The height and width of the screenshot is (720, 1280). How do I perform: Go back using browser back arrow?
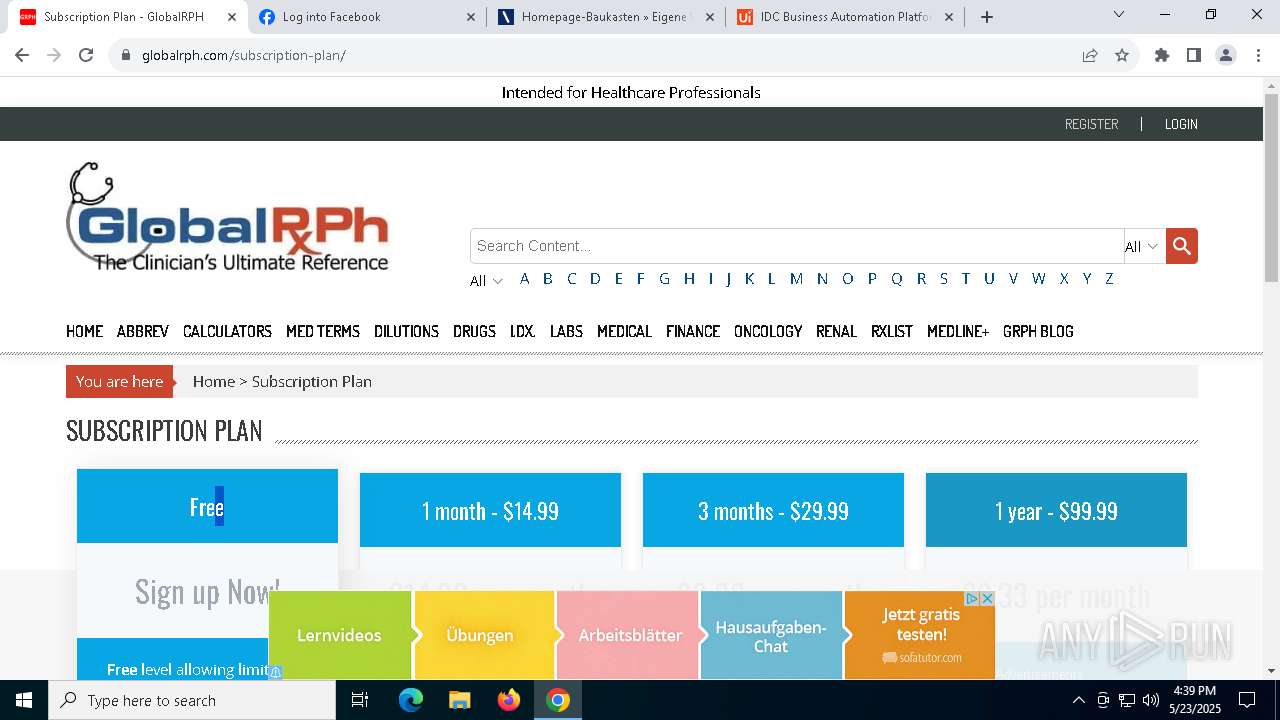(22, 55)
